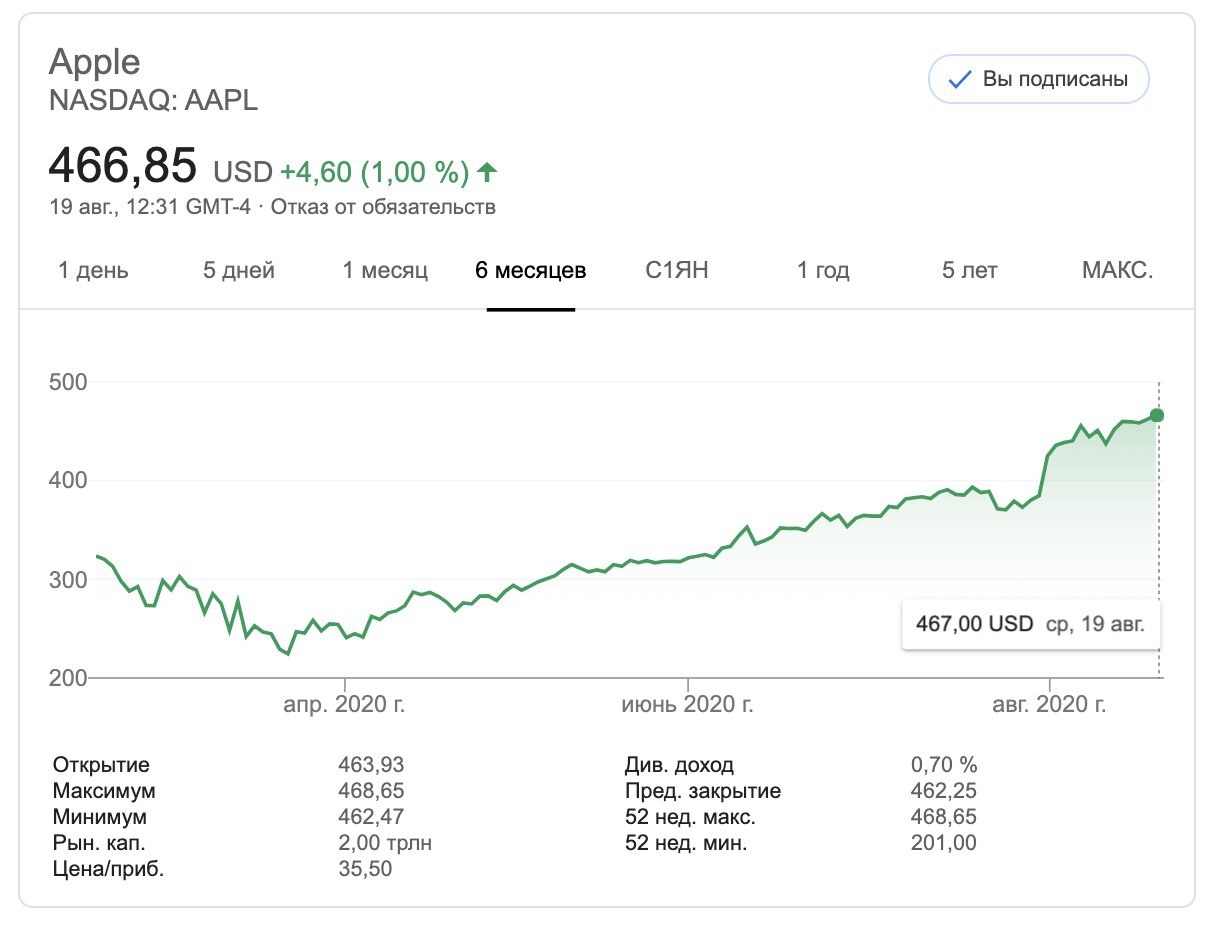Click the '400' y-axis label

click(67, 480)
